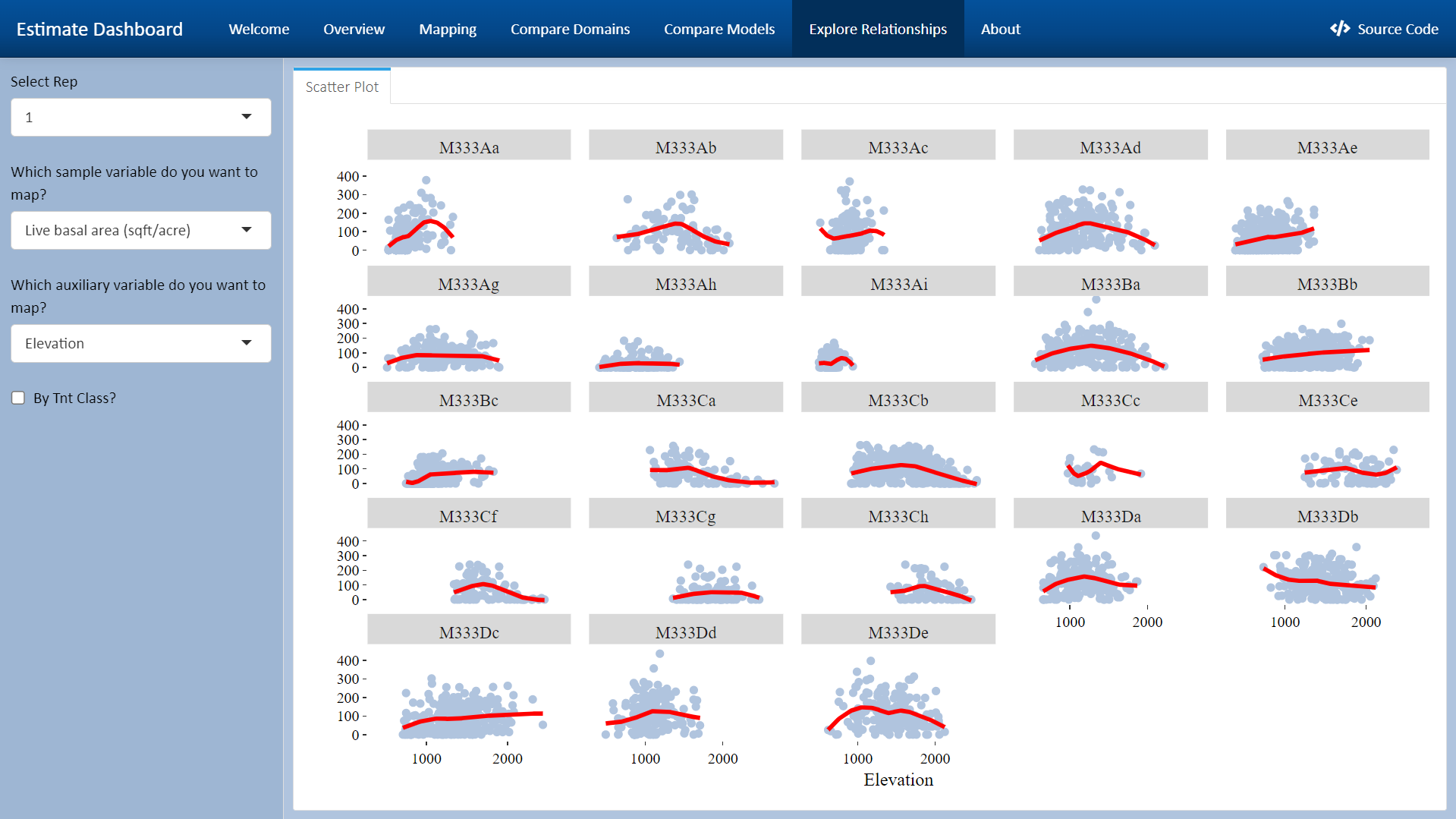Click the M333Bc facet header

point(469,397)
